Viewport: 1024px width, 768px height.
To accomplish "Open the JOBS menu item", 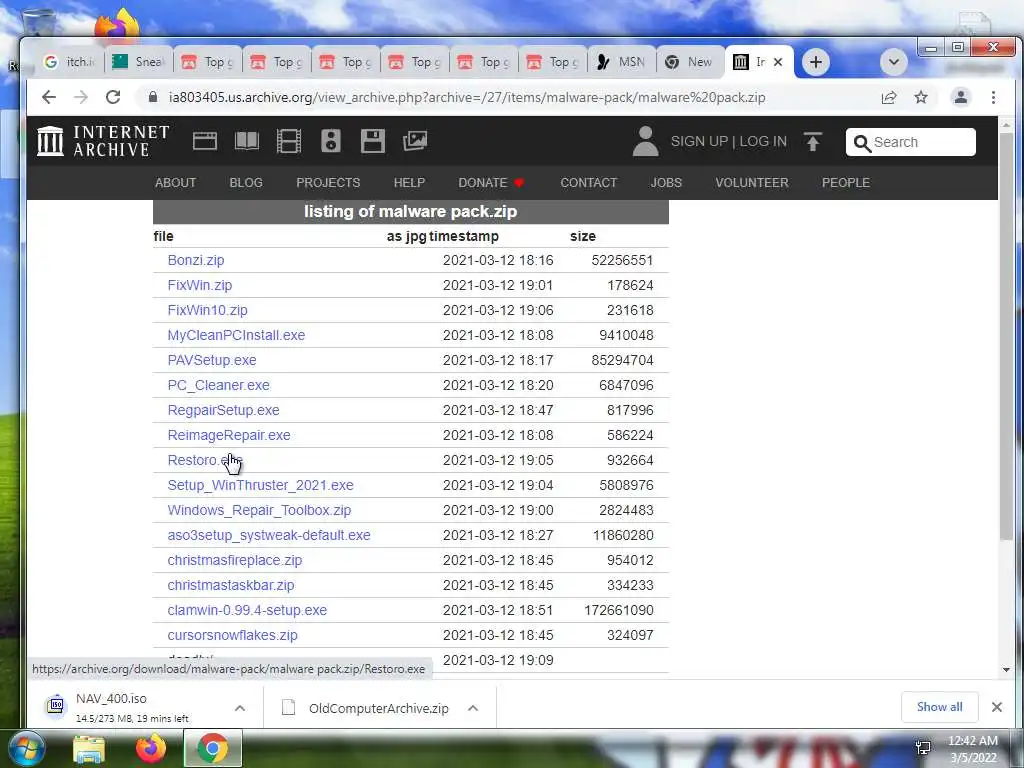I will [x=666, y=183].
